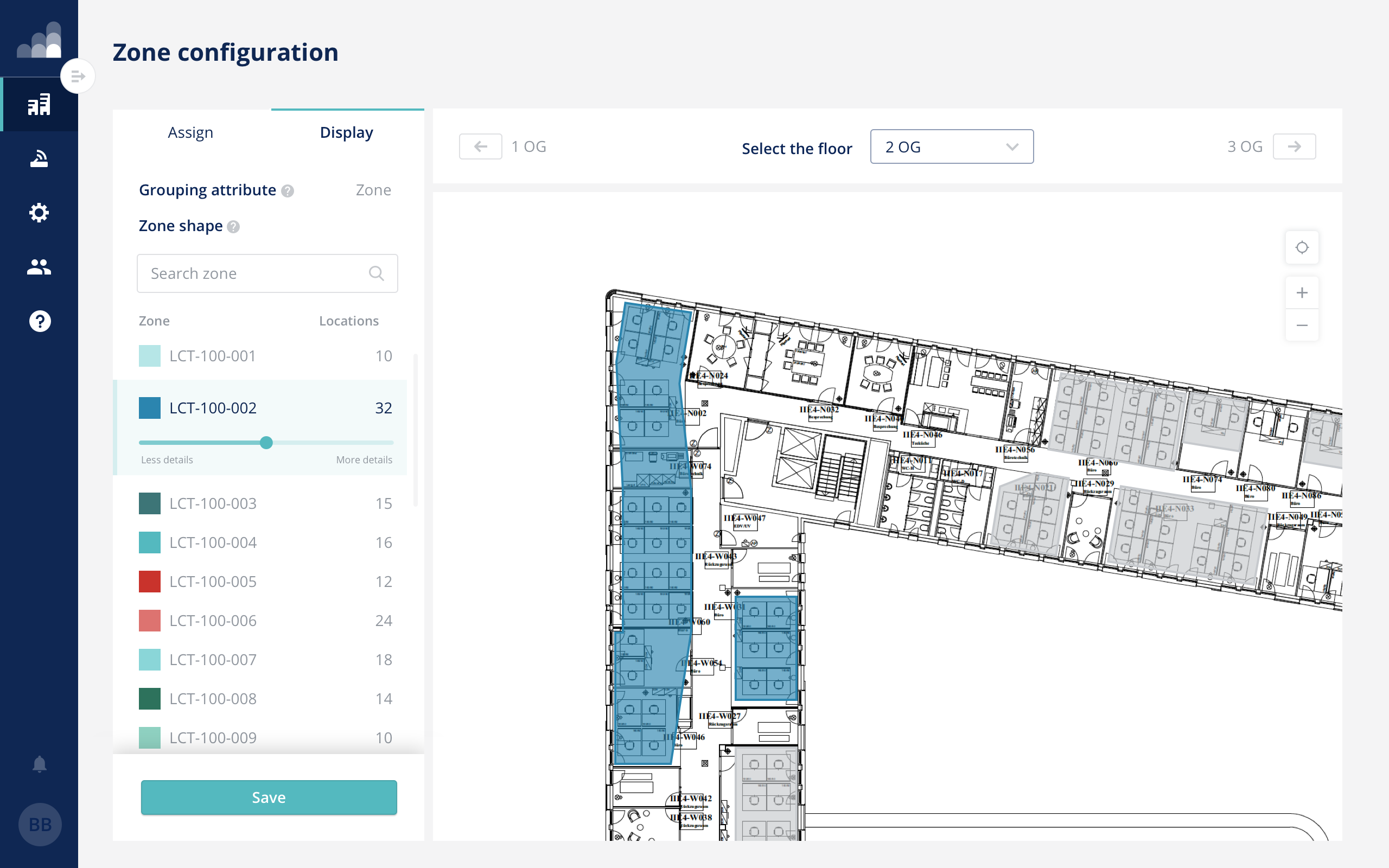Open notifications bell icon
The image size is (1389, 868).
click(x=39, y=764)
